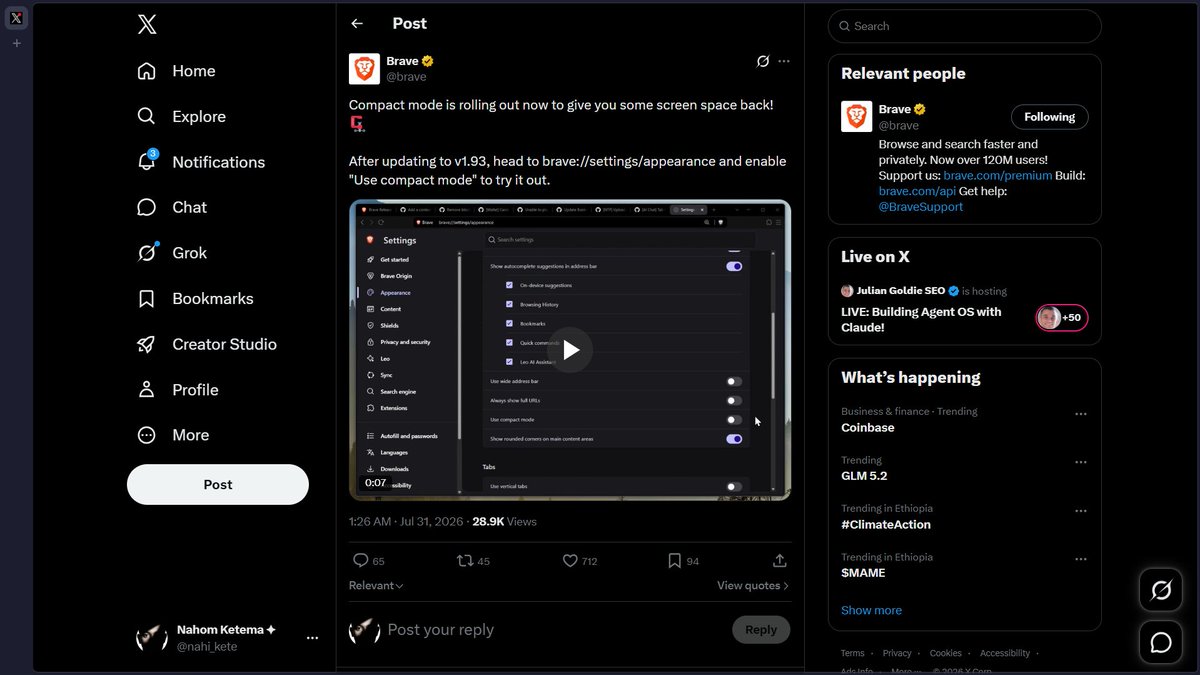
Task: Click the Search box
Action: pyautogui.click(x=965, y=26)
